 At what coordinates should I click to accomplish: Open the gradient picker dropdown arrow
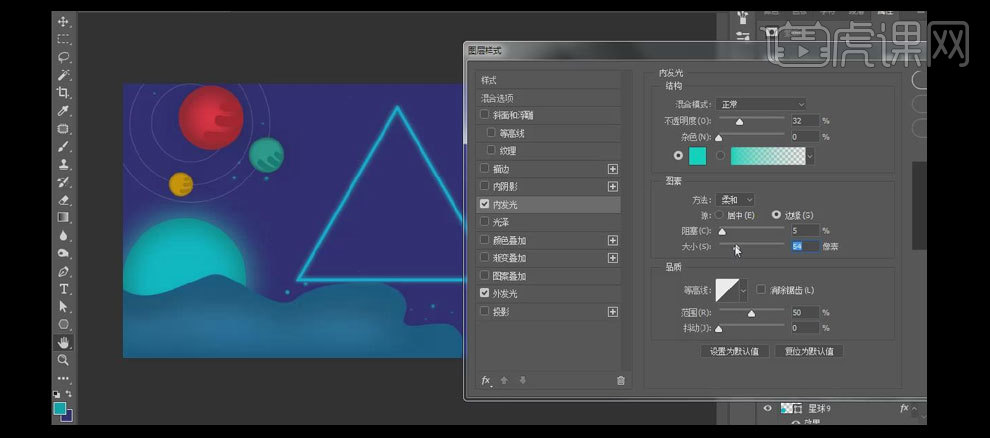click(x=810, y=156)
